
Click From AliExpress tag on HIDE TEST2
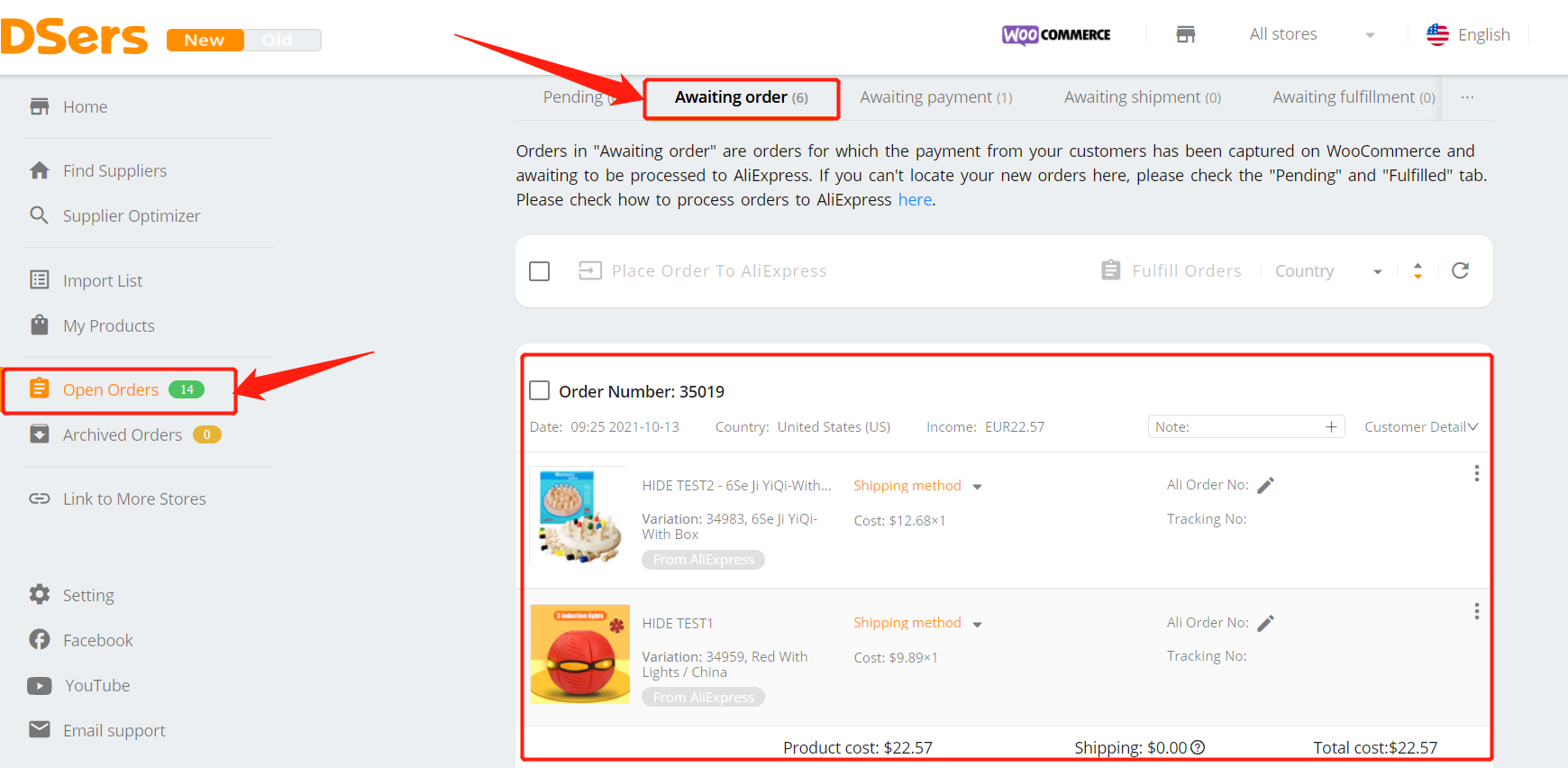(x=703, y=560)
